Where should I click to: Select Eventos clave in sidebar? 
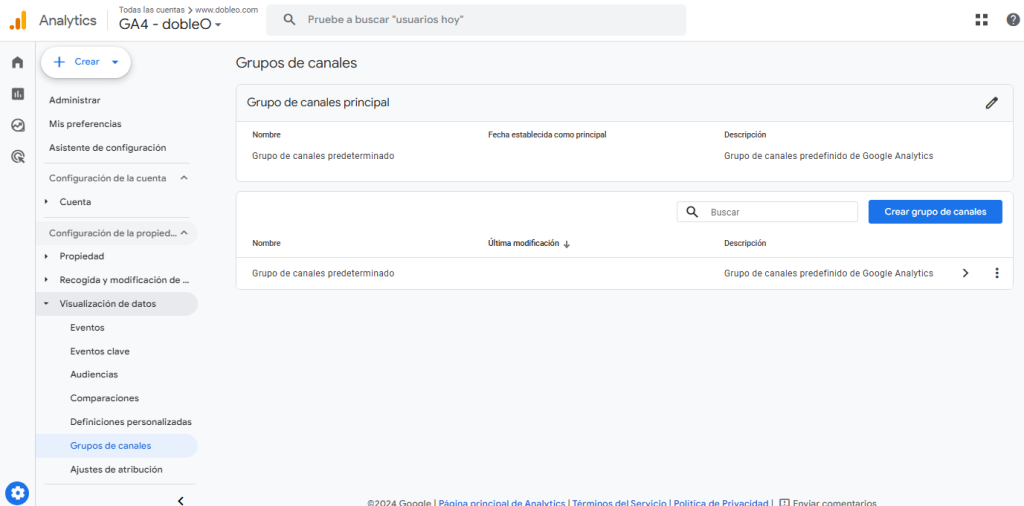(x=100, y=351)
